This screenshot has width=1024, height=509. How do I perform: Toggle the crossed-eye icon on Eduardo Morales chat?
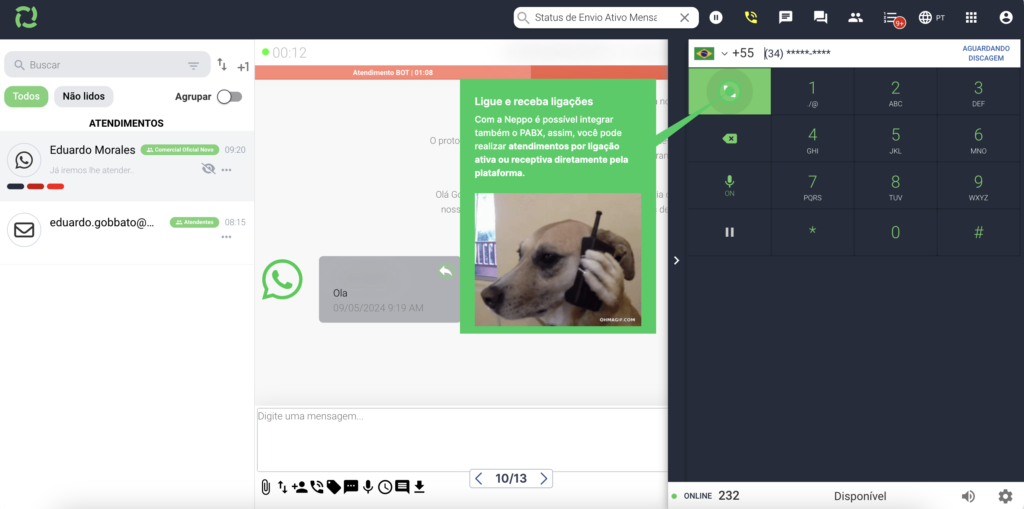(208, 169)
